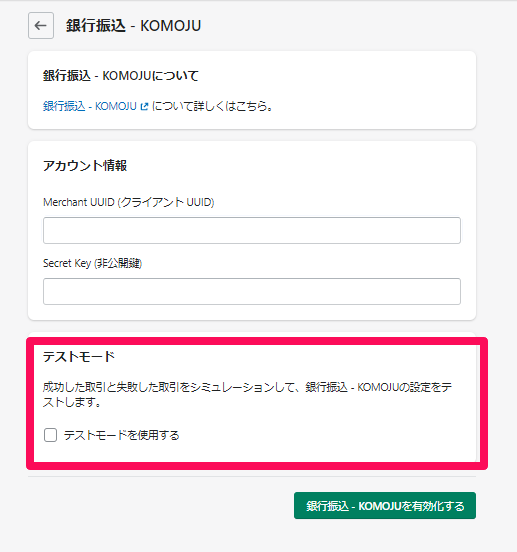Click the divider line above the activate button
This screenshot has width=517, height=552.
252,477
